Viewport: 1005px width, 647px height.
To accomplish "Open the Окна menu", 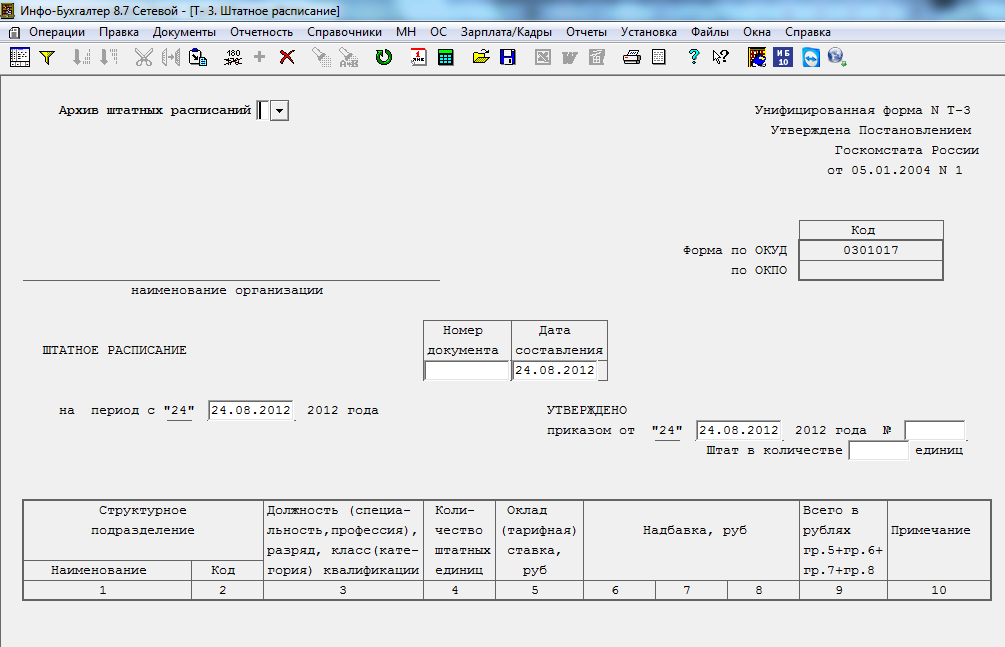I will pos(757,32).
